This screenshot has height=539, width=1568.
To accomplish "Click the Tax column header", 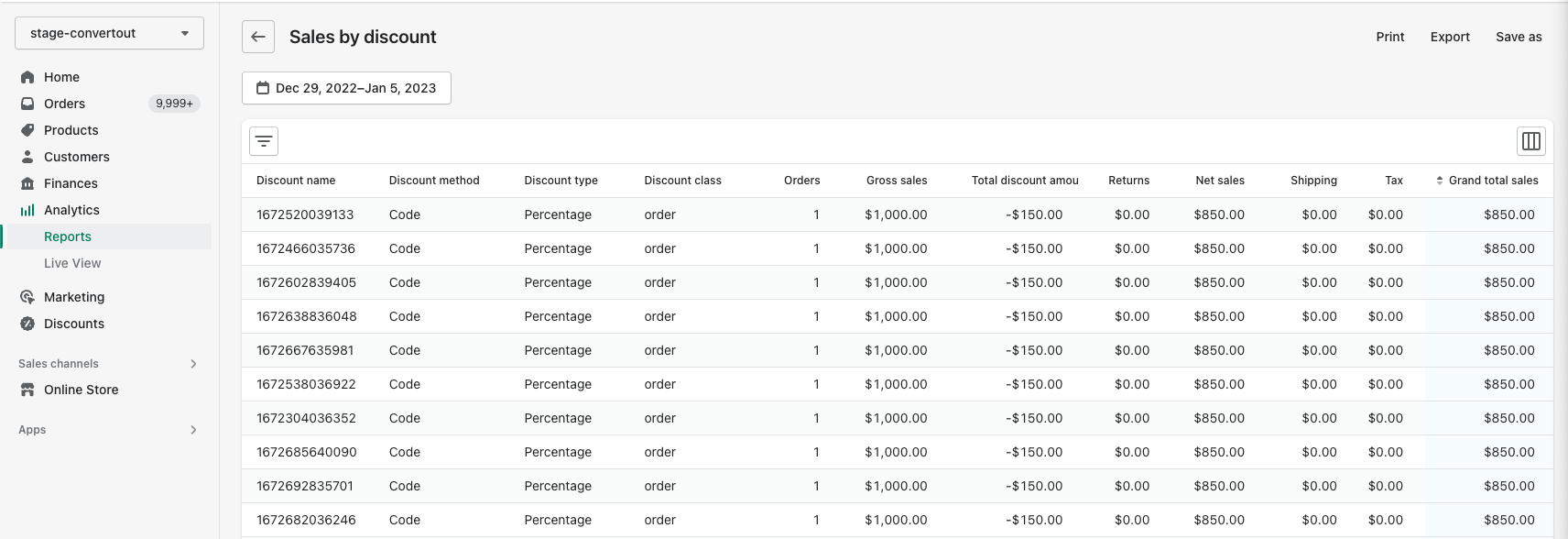I will pyautogui.click(x=1394, y=181).
